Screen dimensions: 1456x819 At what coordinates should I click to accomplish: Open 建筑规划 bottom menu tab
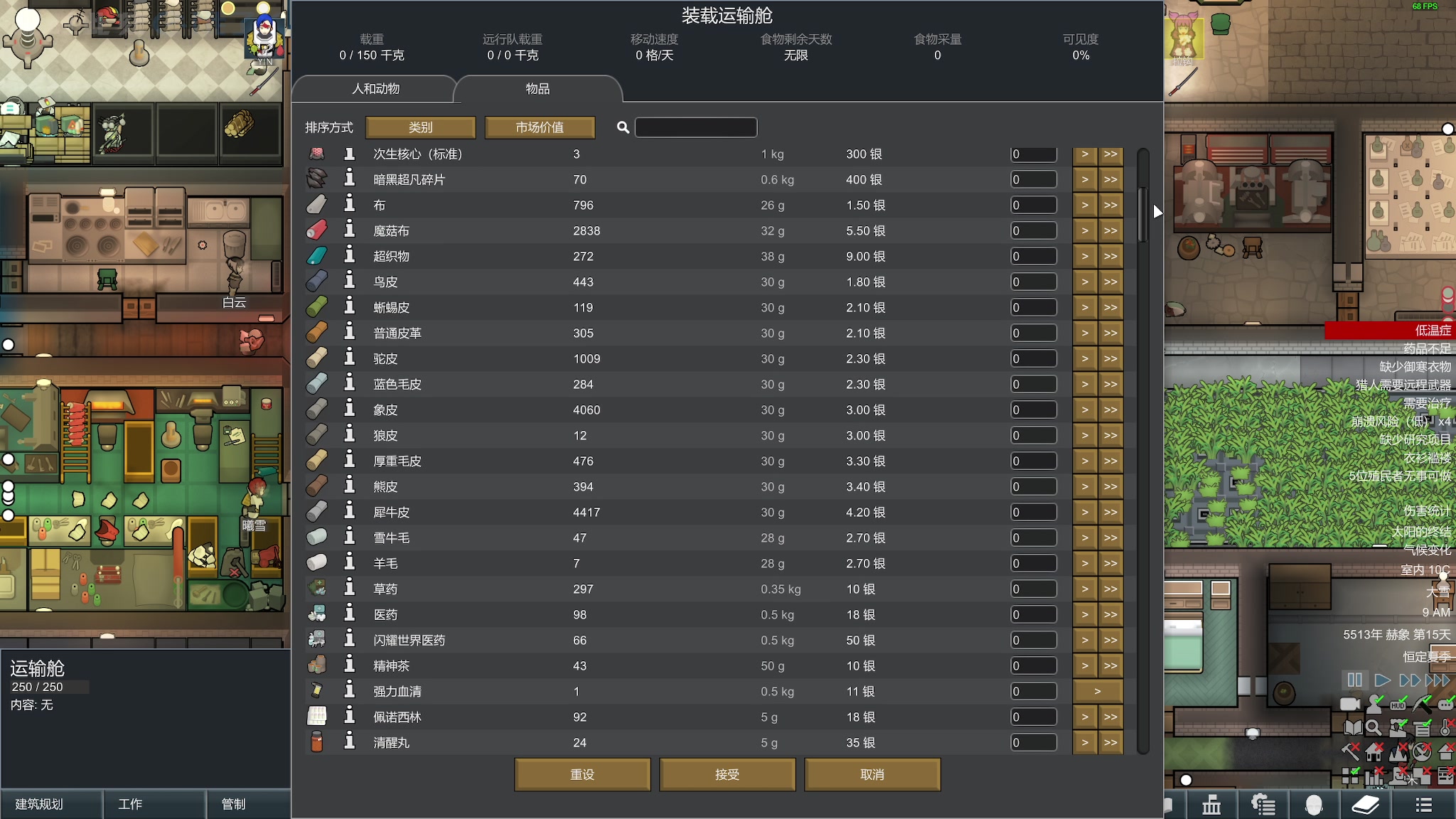(x=51, y=804)
